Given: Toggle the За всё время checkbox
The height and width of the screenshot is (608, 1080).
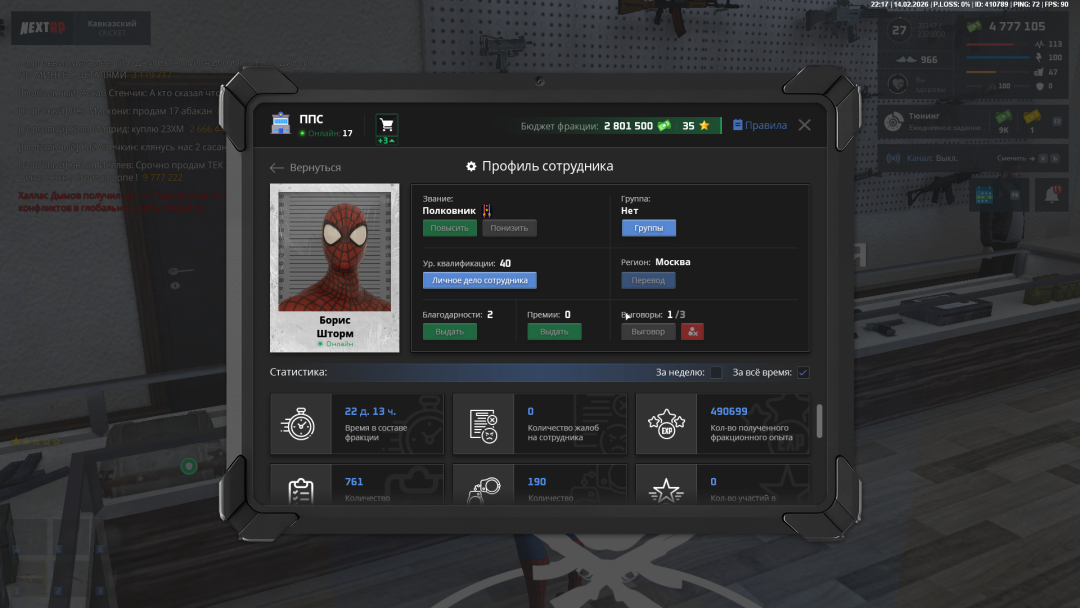Looking at the screenshot, I should coord(802,373).
